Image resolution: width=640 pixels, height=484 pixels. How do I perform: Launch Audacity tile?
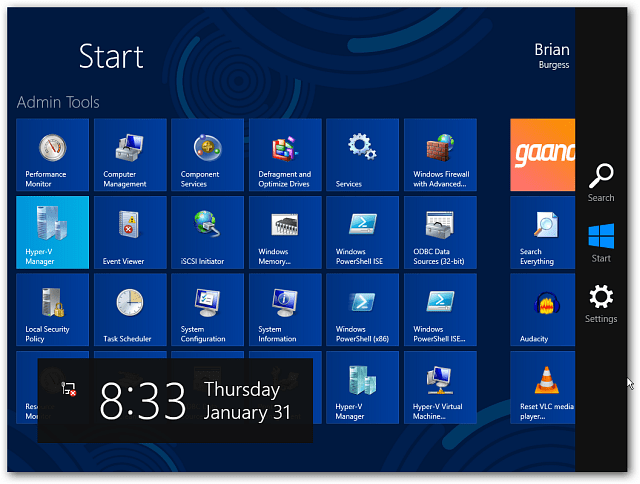542,310
